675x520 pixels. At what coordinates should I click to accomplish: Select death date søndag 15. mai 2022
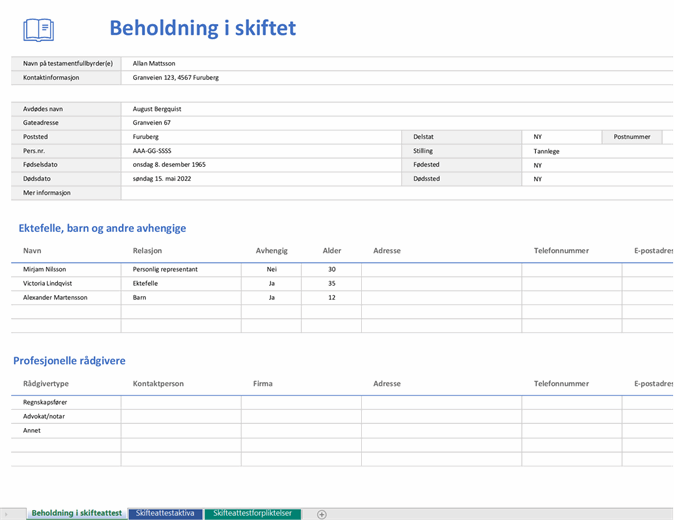(261, 179)
